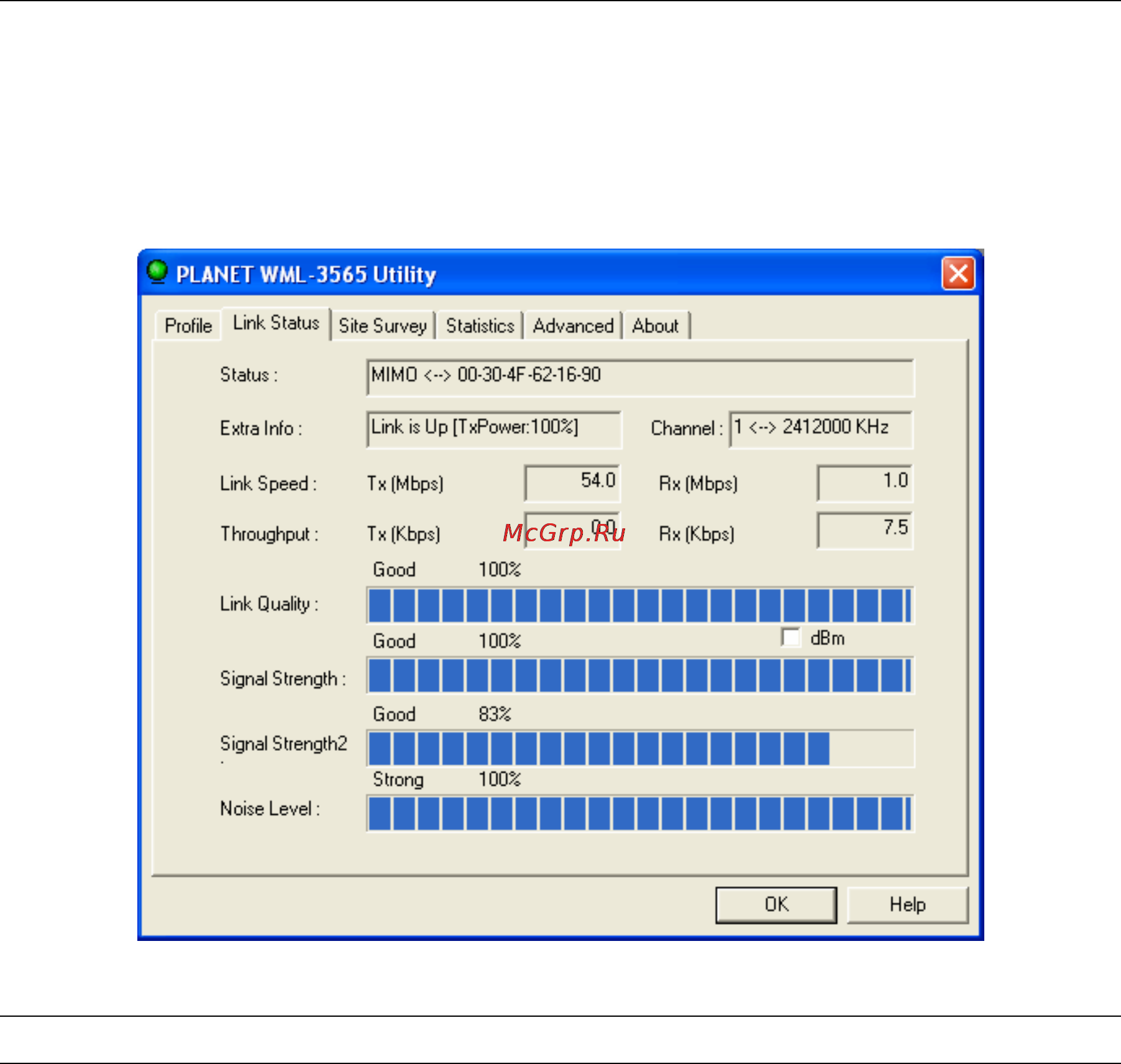
Task: Click the Tx (Mbps) link speed value 54.0
Action: [x=572, y=483]
